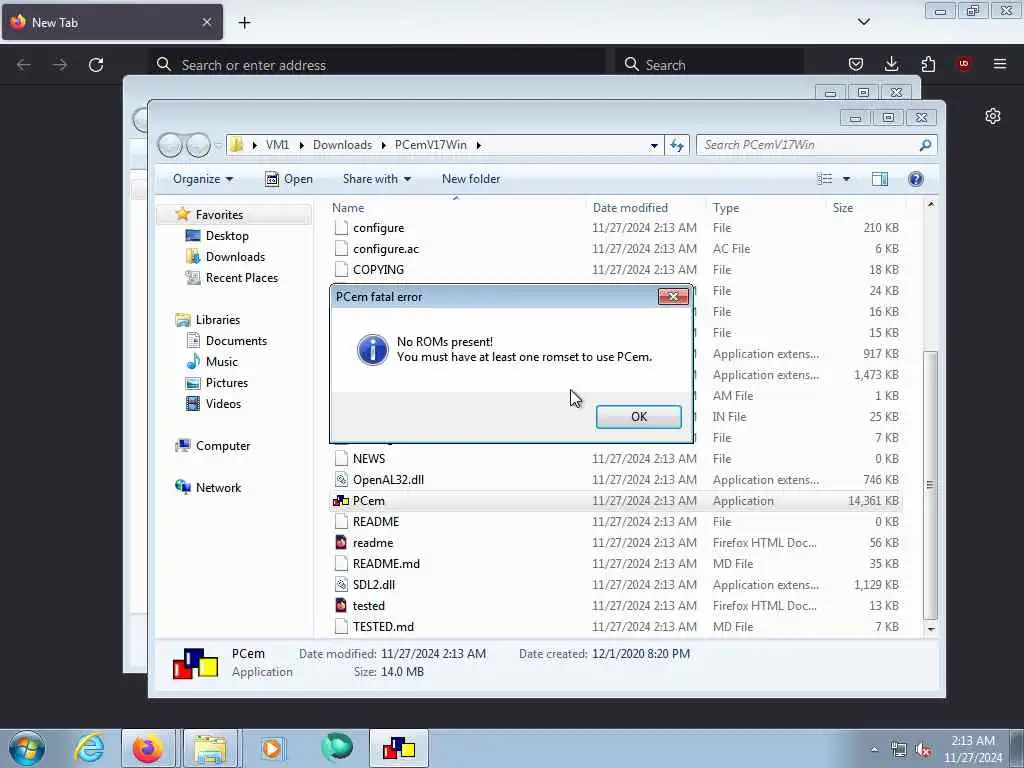Open Pictures library
Image resolution: width=1024 pixels, height=768 pixels.
pos(227,383)
